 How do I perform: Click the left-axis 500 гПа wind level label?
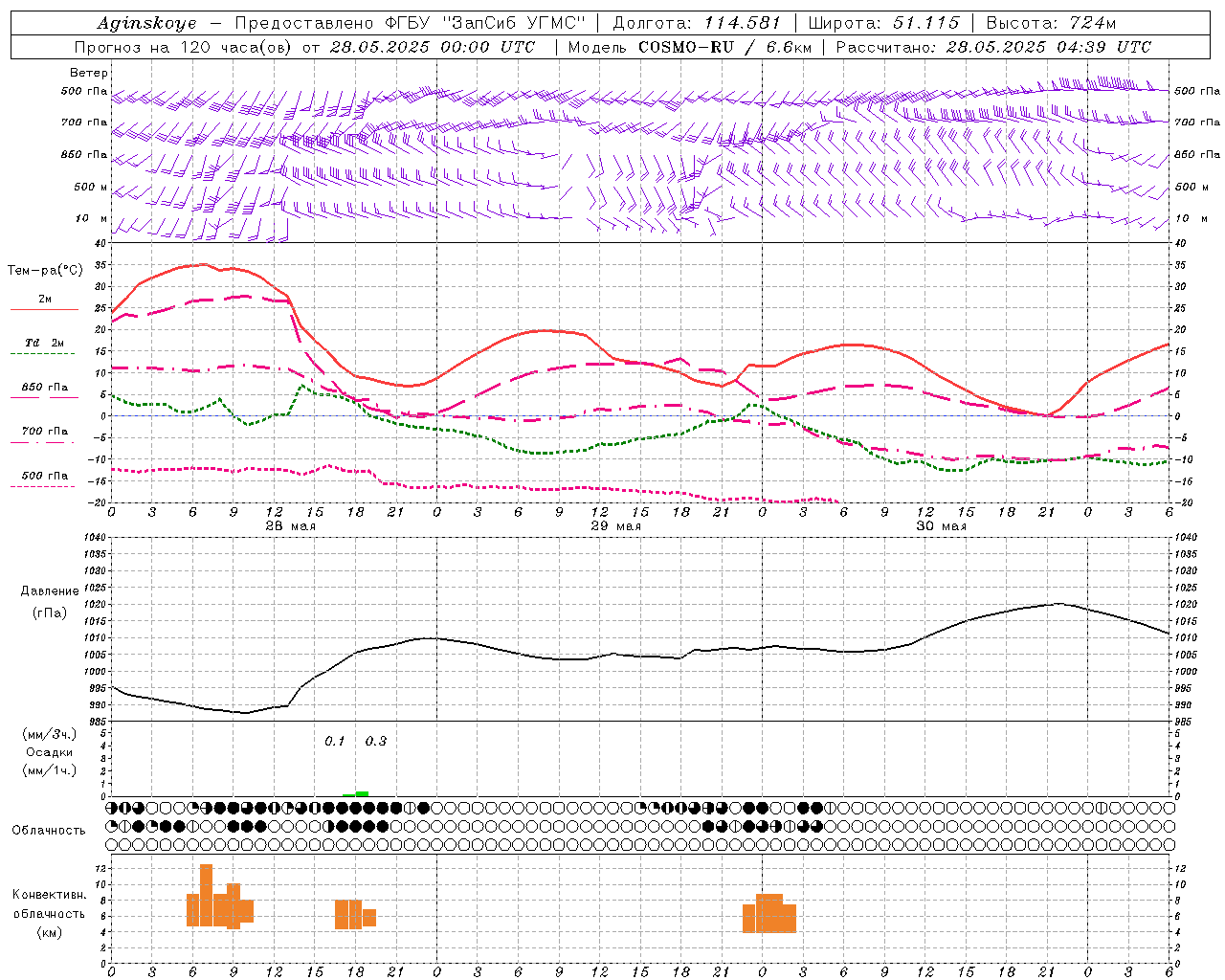click(84, 91)
